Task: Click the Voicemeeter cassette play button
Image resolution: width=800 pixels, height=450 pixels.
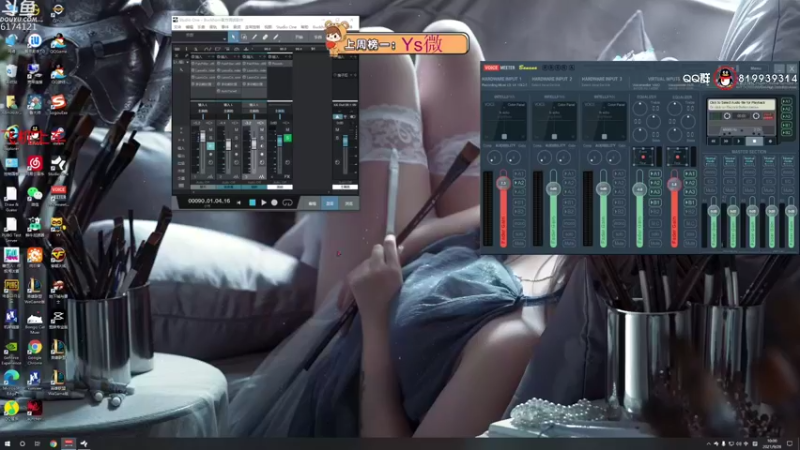Action: [x=739, y=141]
